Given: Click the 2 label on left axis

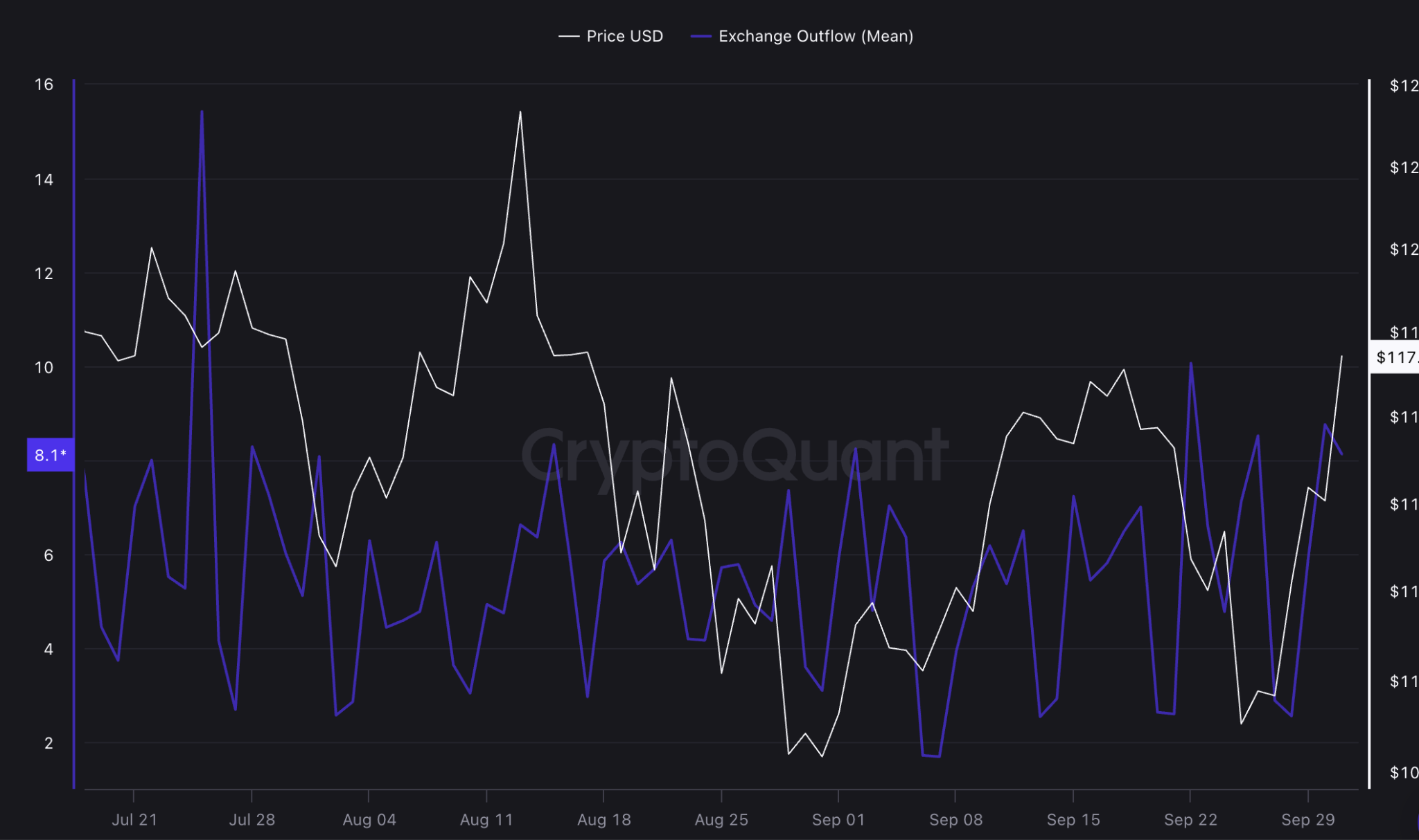Looking at the screenshot, I should (x=49, y=743).
